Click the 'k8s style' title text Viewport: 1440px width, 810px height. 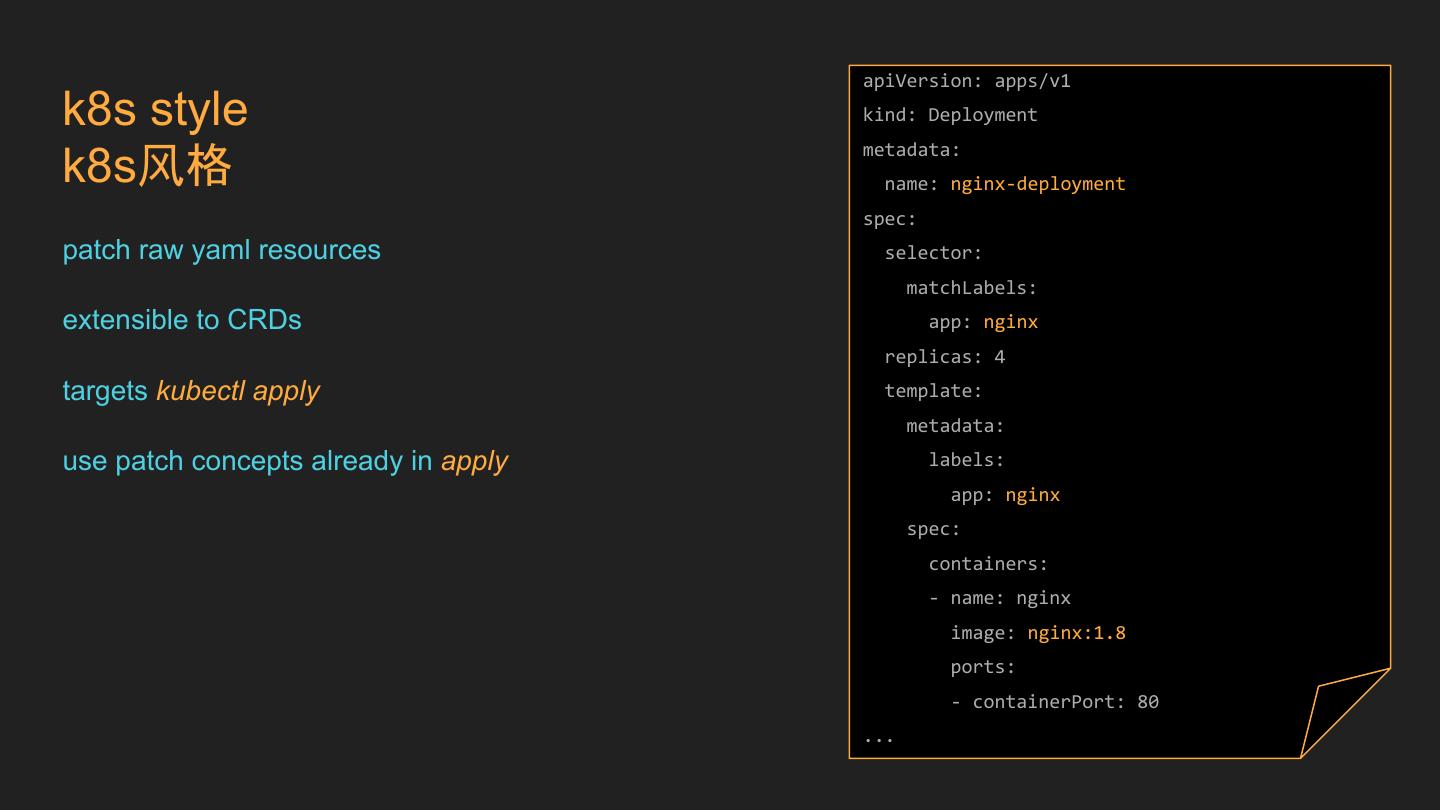click(155, 109)
